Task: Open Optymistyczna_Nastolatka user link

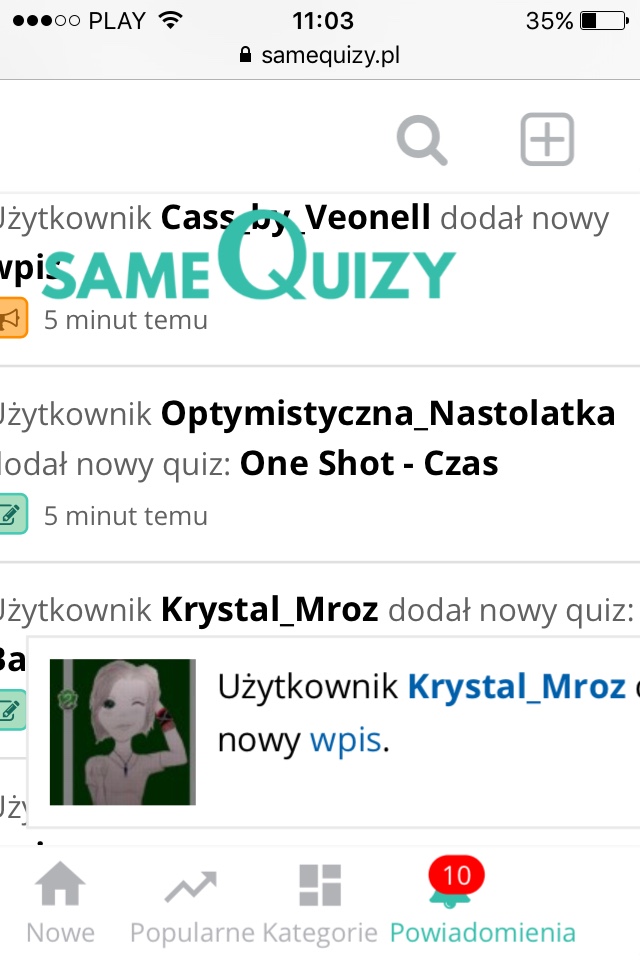Action: pyautogui.click(x=388, y=414)
